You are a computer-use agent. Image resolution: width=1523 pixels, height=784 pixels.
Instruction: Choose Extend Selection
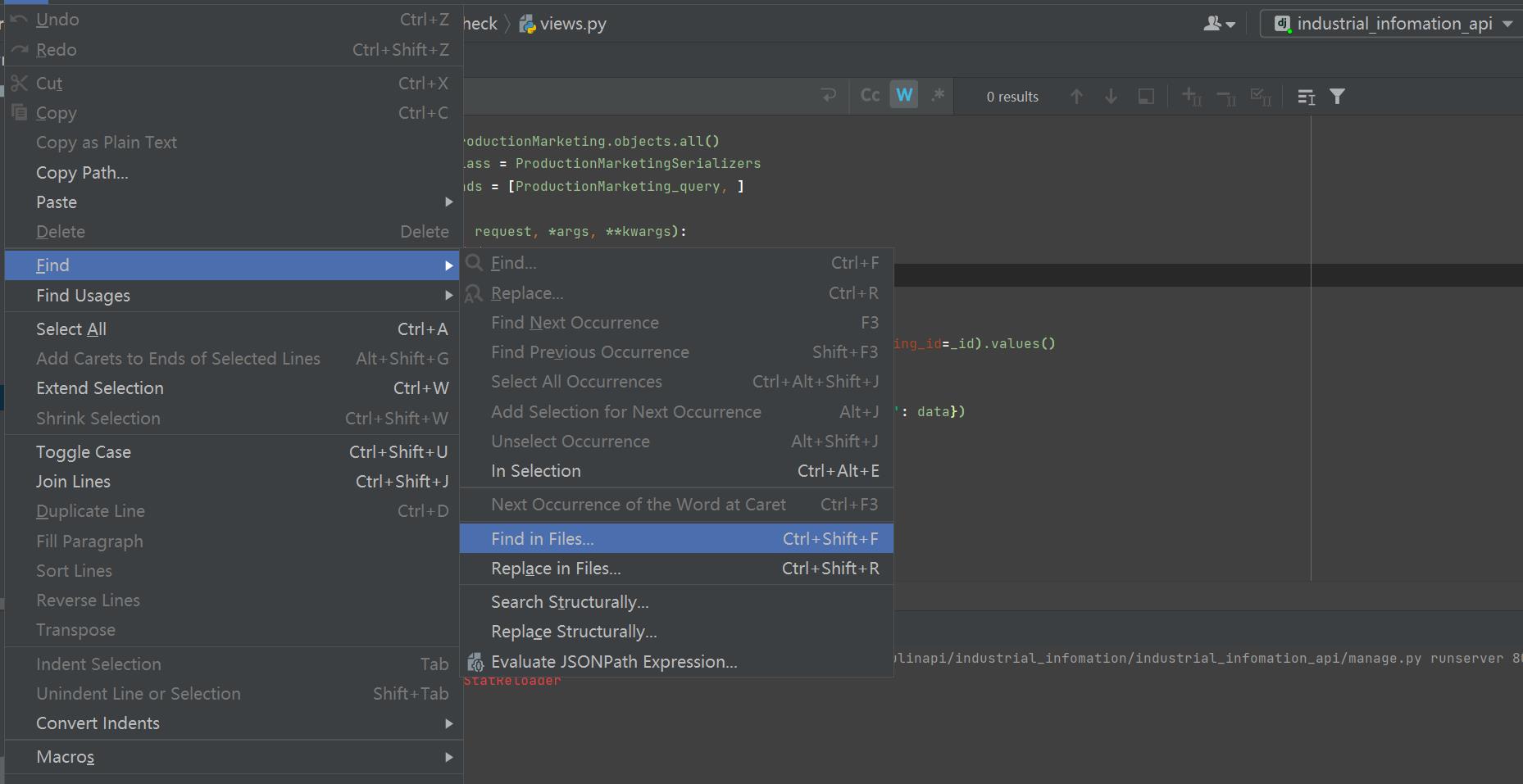(231, 388)
